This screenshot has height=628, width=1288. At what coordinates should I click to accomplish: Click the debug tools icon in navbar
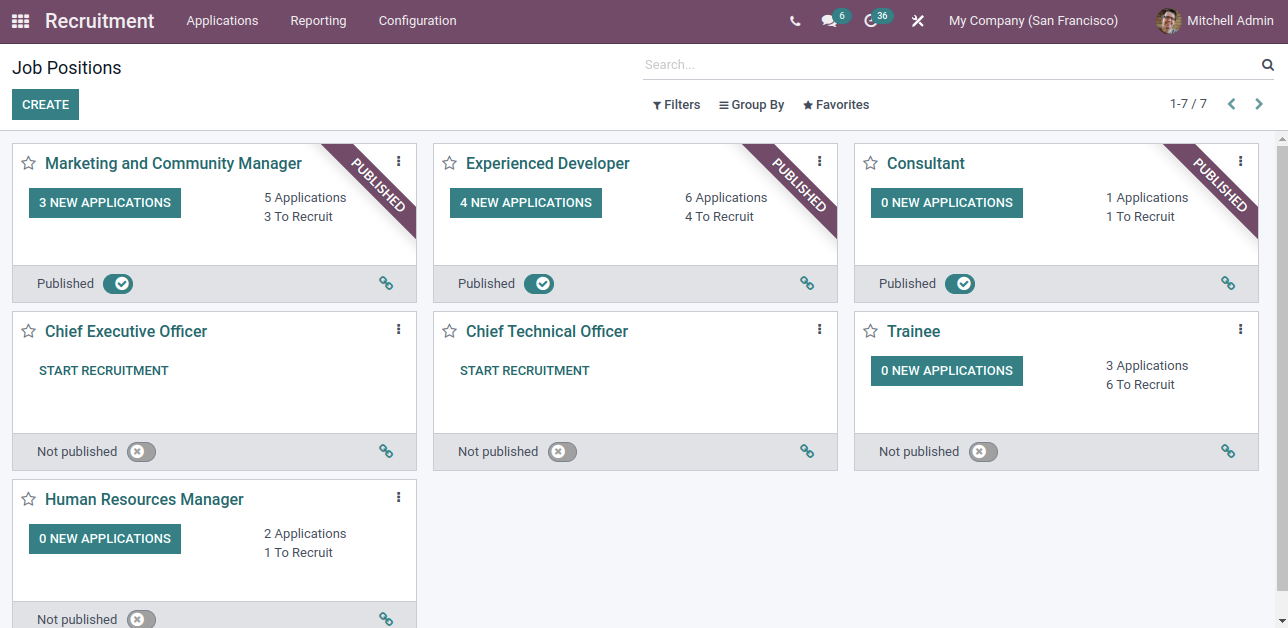917,21
